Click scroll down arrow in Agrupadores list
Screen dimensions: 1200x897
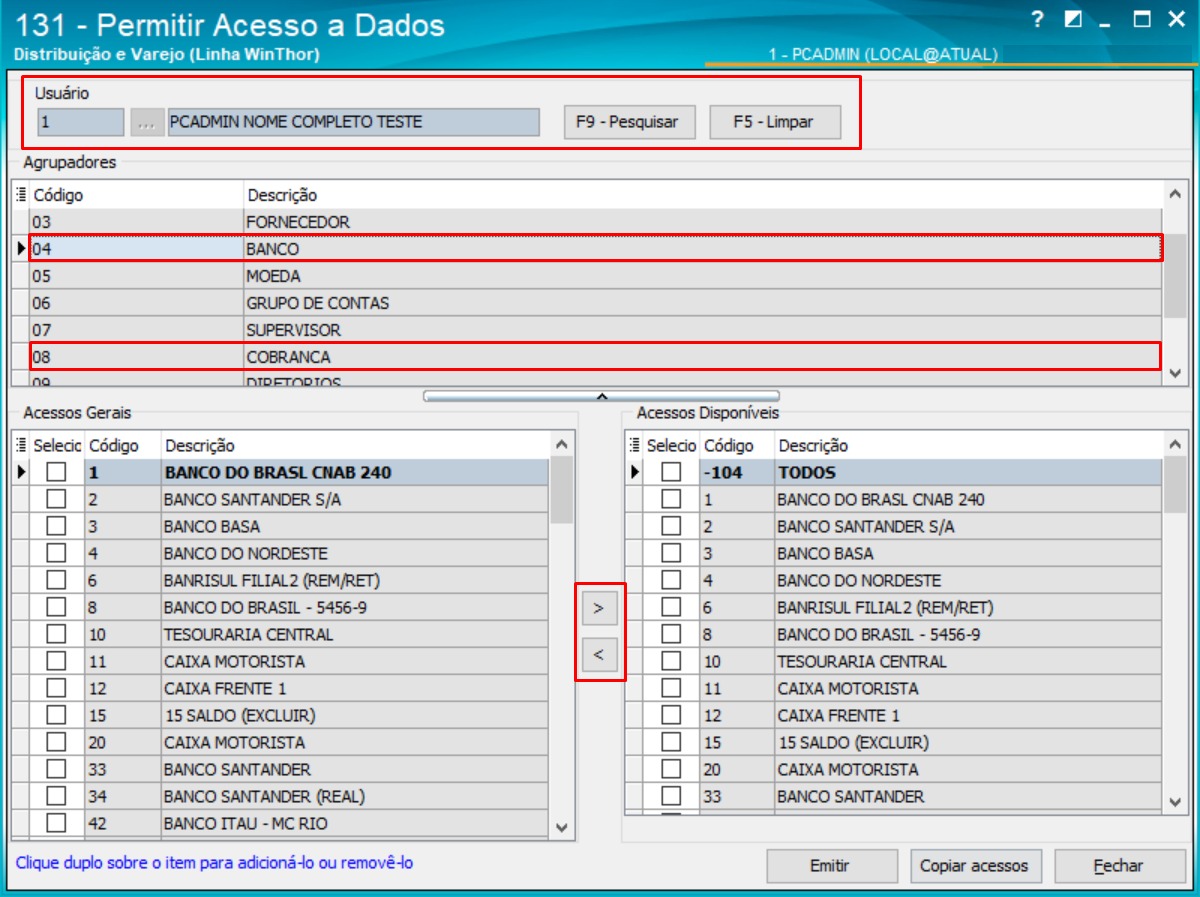coord(1174,372)
